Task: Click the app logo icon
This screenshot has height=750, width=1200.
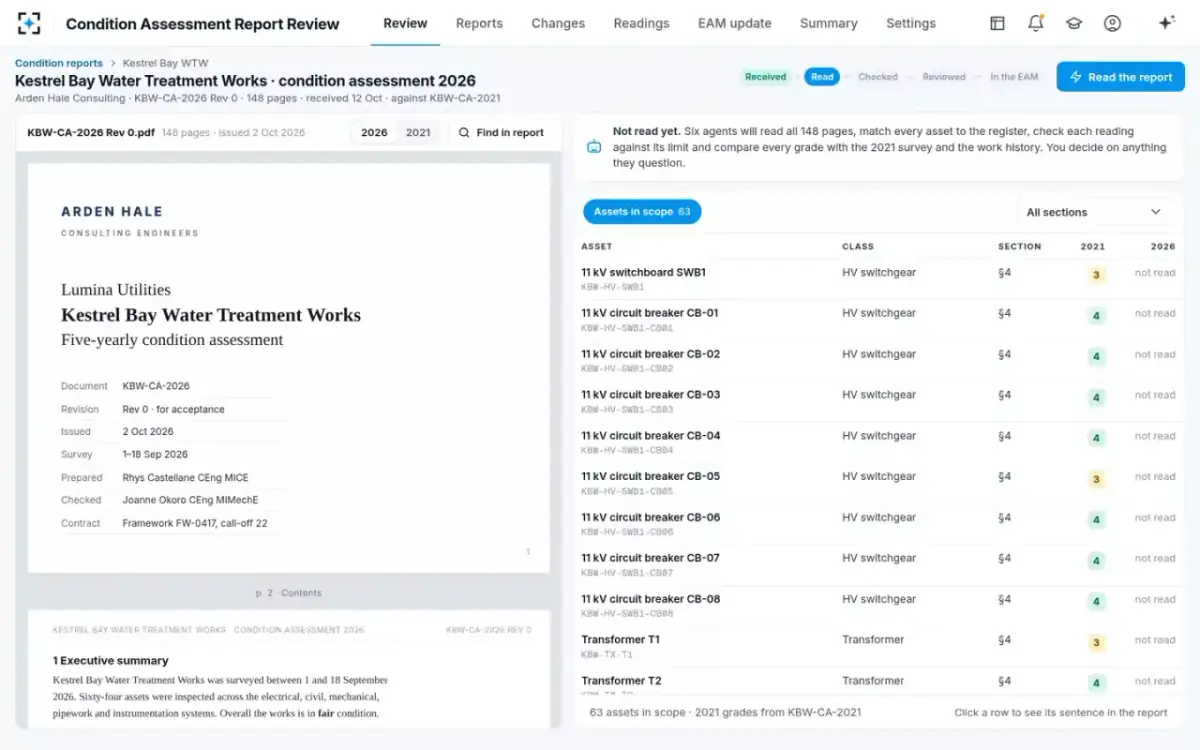Action: click(x=29, y=23)
